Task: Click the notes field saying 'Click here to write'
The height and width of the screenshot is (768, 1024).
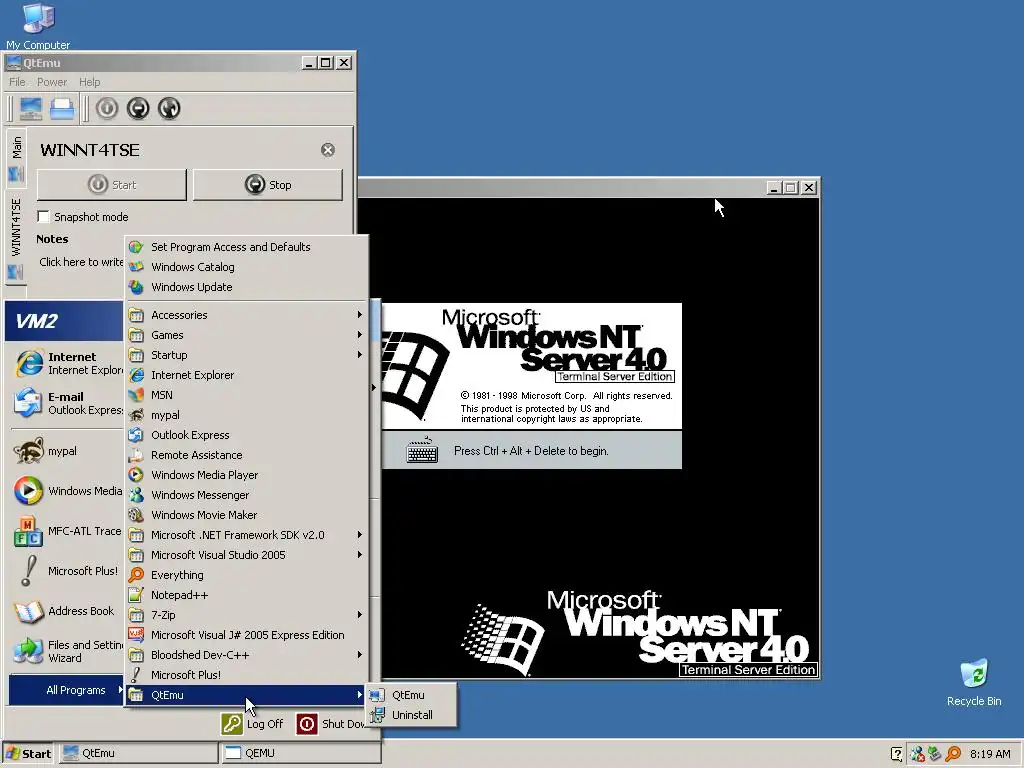Action: click(81, 262)
